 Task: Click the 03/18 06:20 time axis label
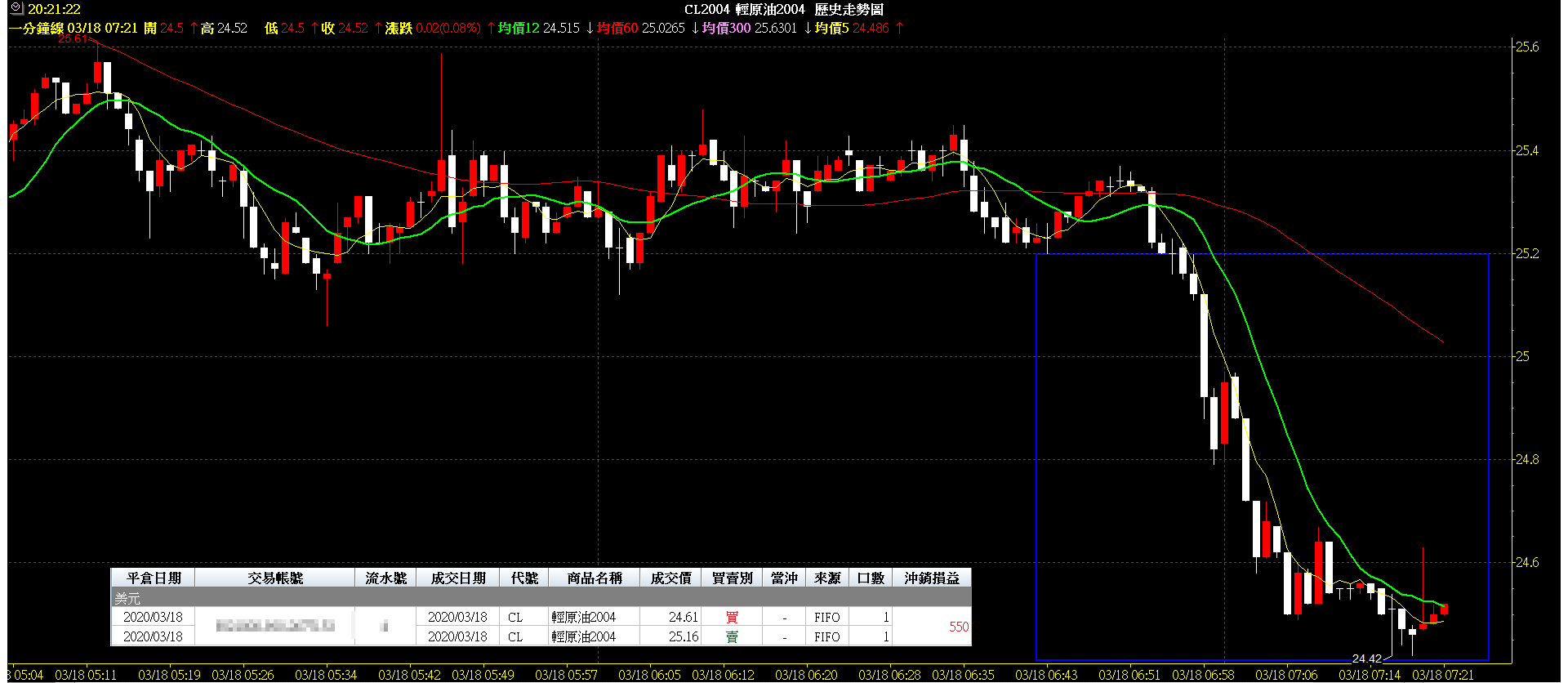[806, 675]
